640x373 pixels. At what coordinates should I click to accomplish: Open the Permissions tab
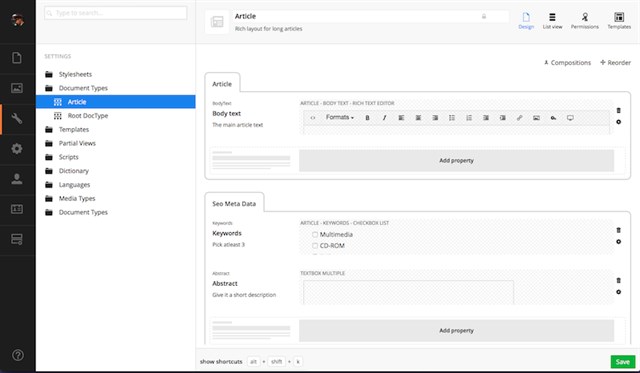coord(584,21)
